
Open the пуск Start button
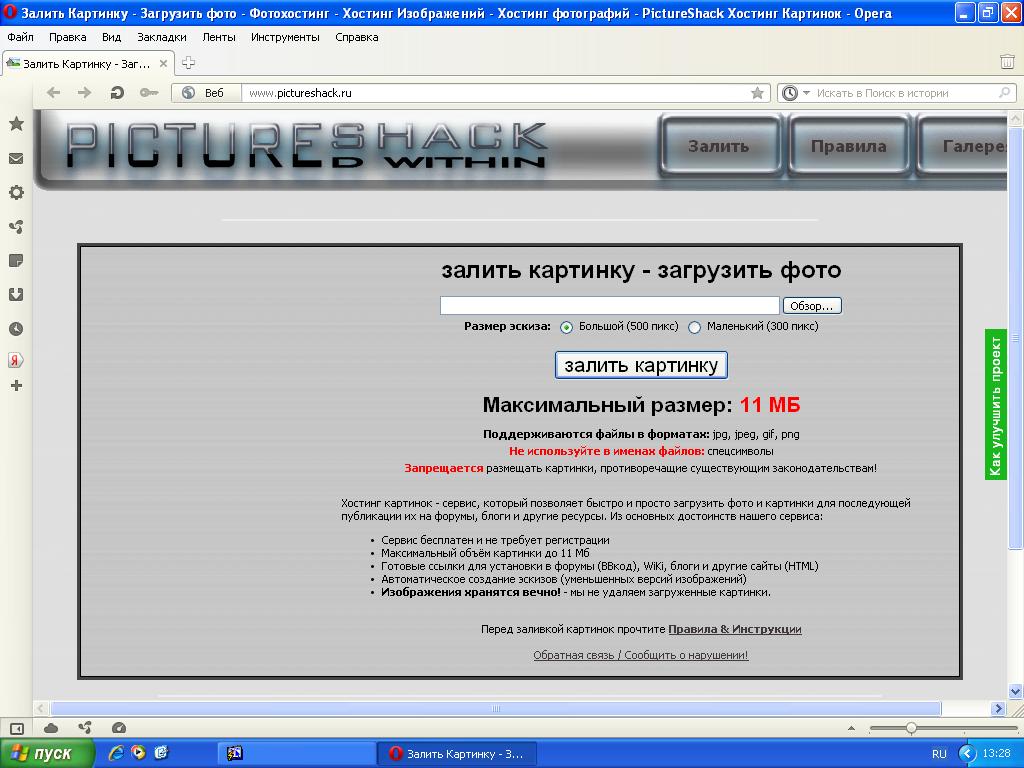coord(47,753)
